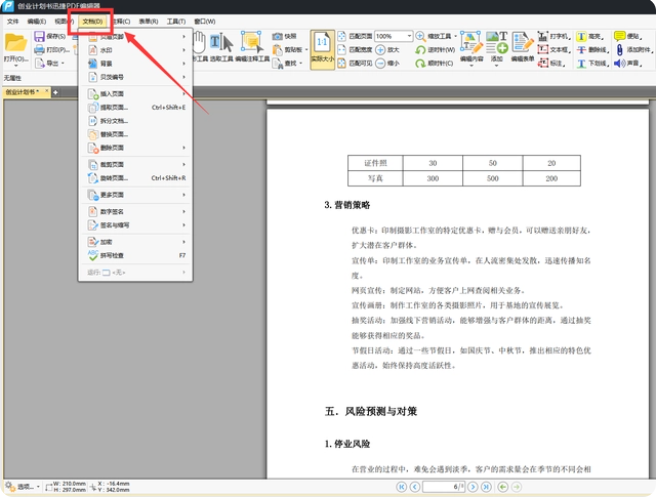Click the Zoom Out minus icon
The height and width of the screenshot is (497, 658).
380,63
